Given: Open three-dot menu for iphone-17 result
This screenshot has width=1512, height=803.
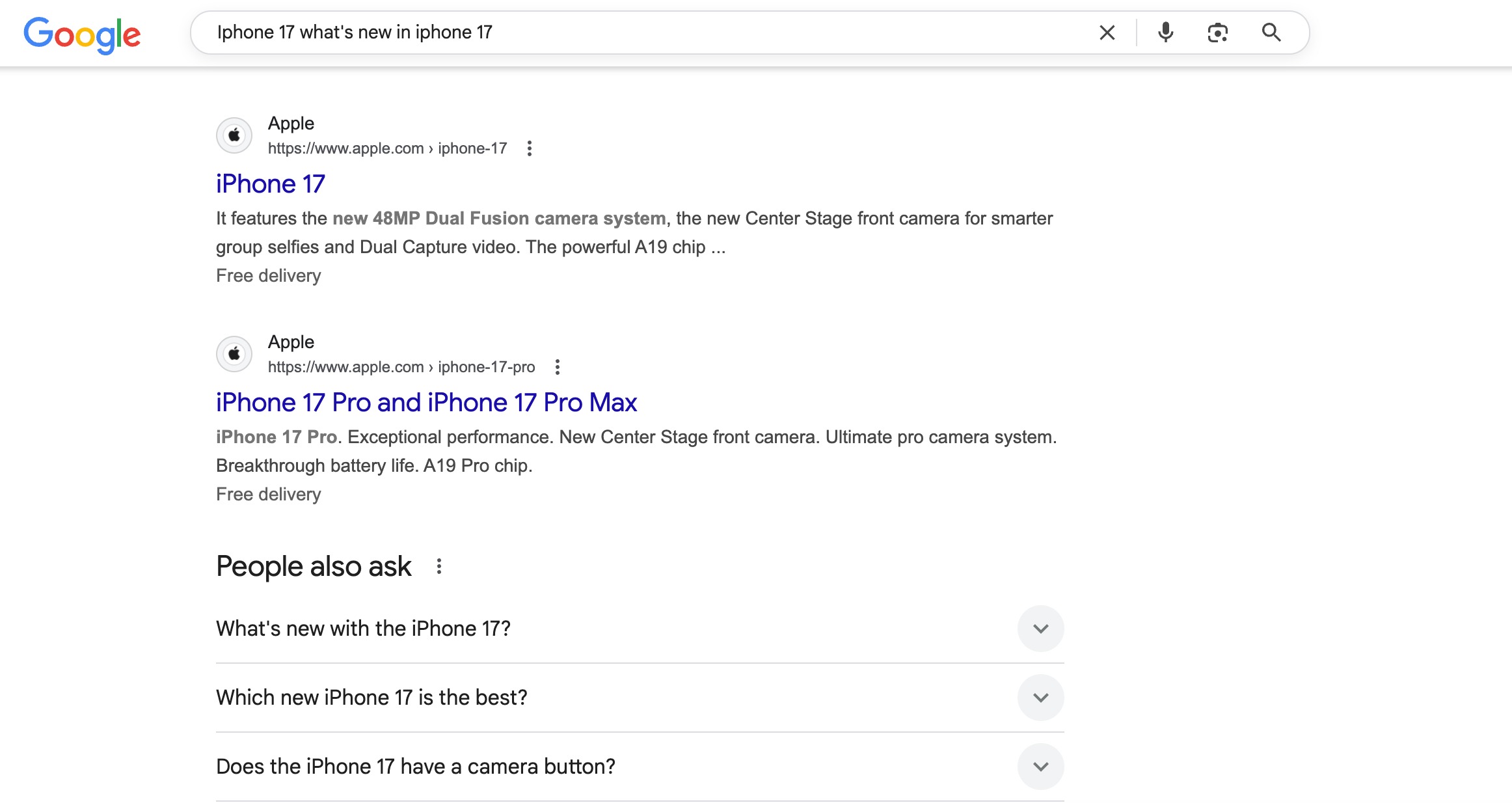Looking at the screenshot, I should click(x=530, y=148).
